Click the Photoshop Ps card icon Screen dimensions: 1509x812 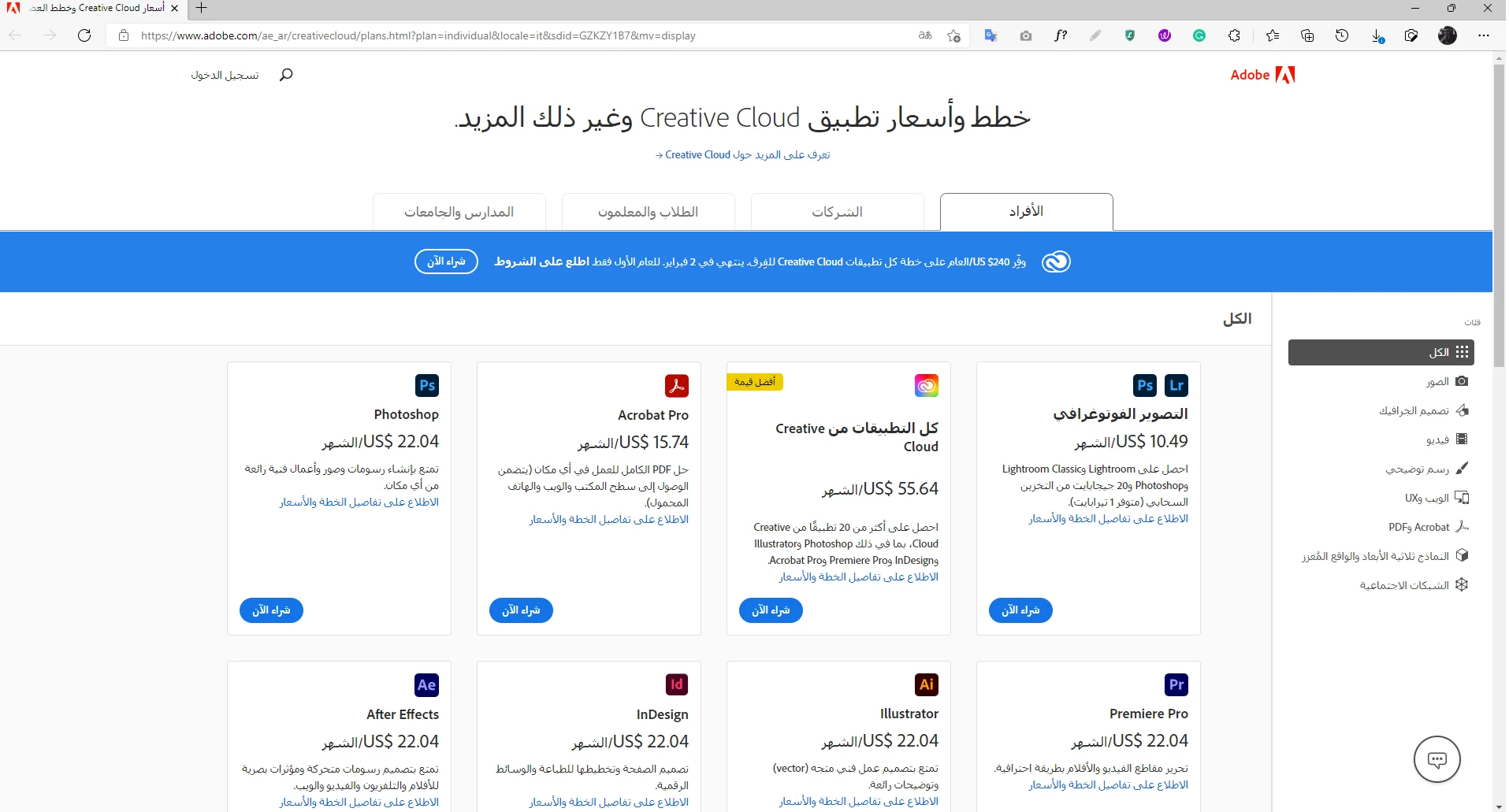(427, 386)
